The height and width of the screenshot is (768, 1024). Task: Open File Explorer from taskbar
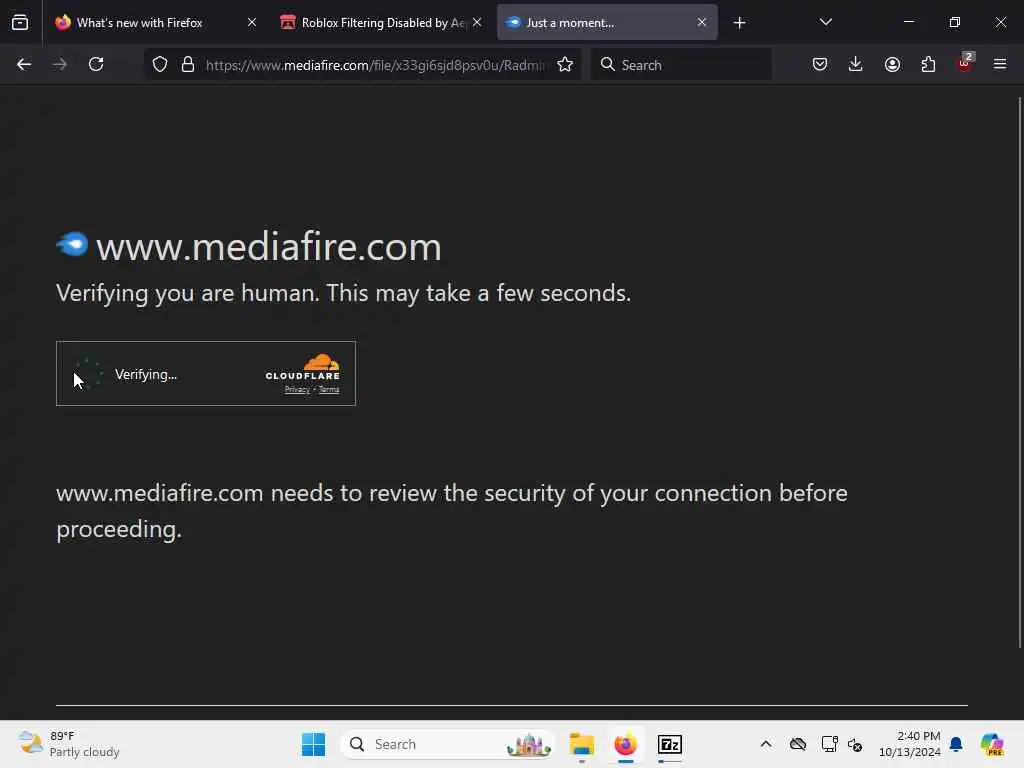click(581, 744)
